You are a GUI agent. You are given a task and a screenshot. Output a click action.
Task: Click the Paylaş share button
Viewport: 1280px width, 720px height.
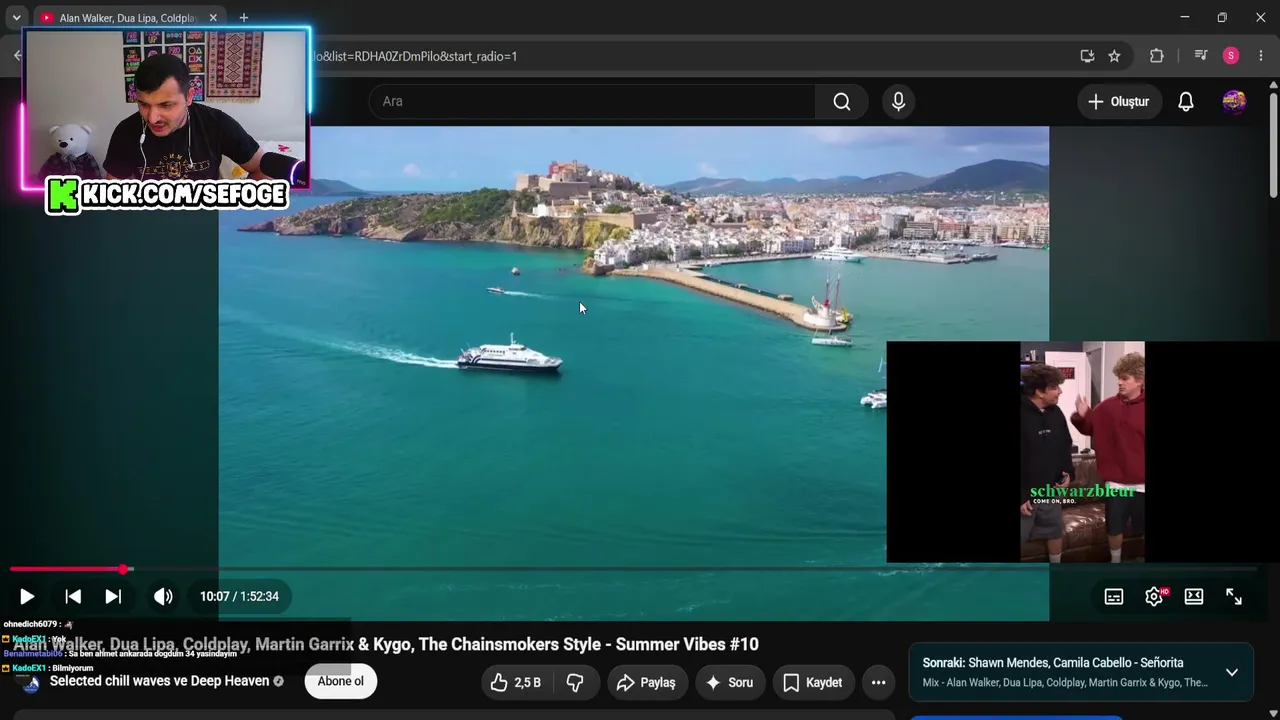coord(647,682)
